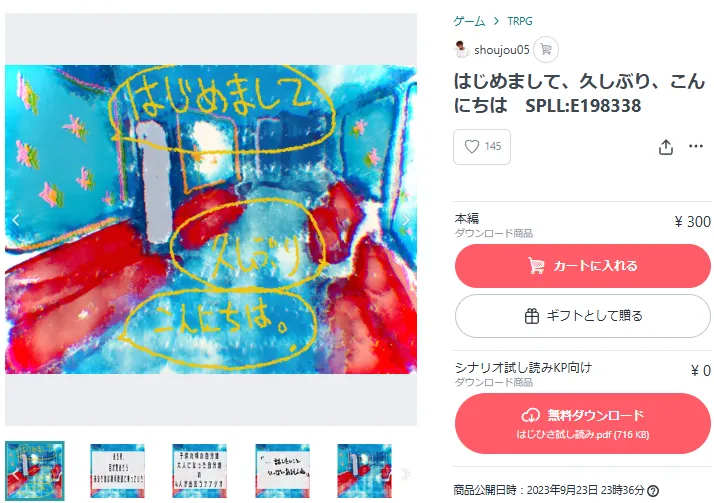The height and width of the screenshot is (503, 714).
Task: Select the first thumbnail with yellow handwriting
Action: 35,471
